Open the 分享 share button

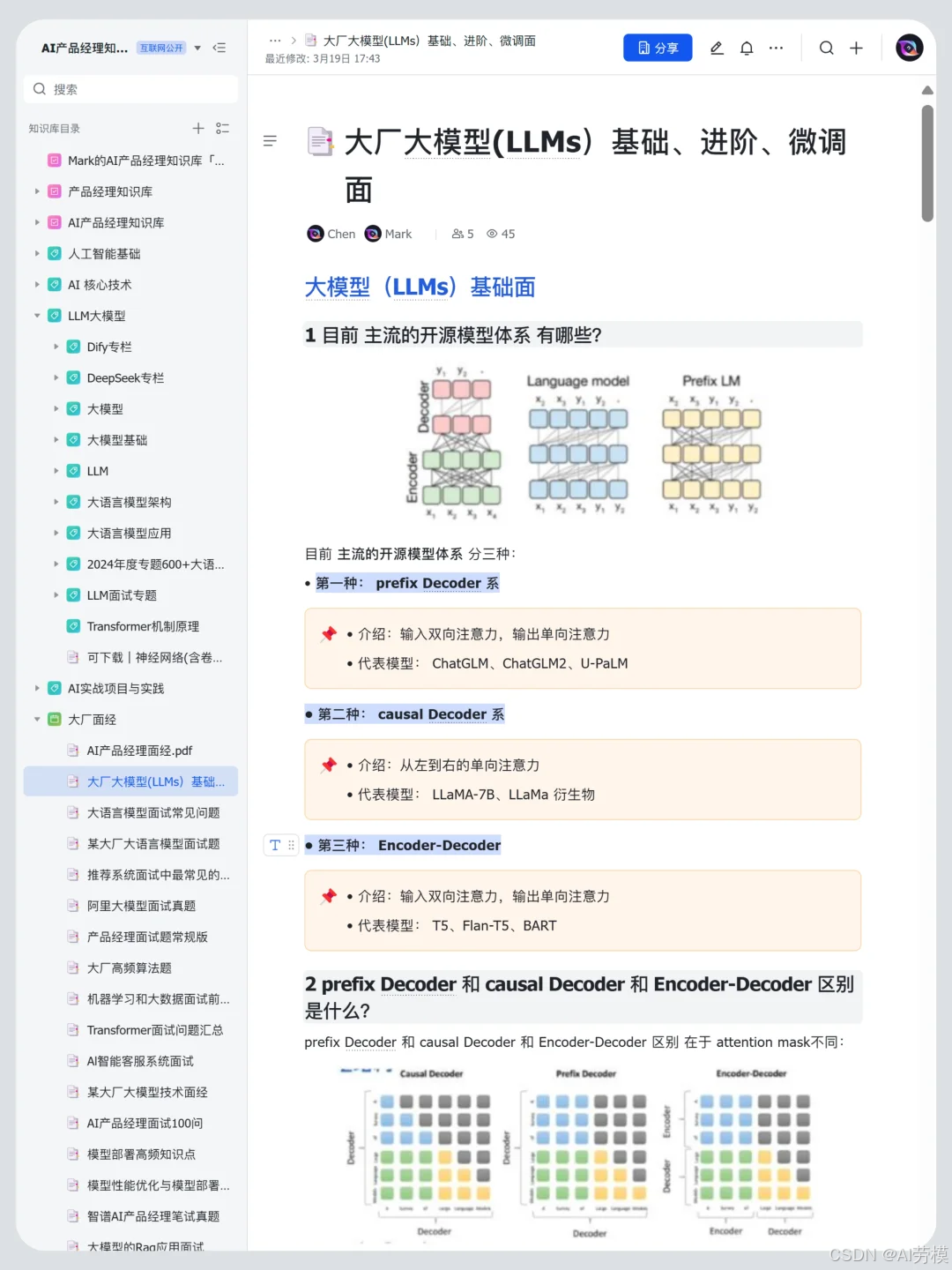point(658,48)
